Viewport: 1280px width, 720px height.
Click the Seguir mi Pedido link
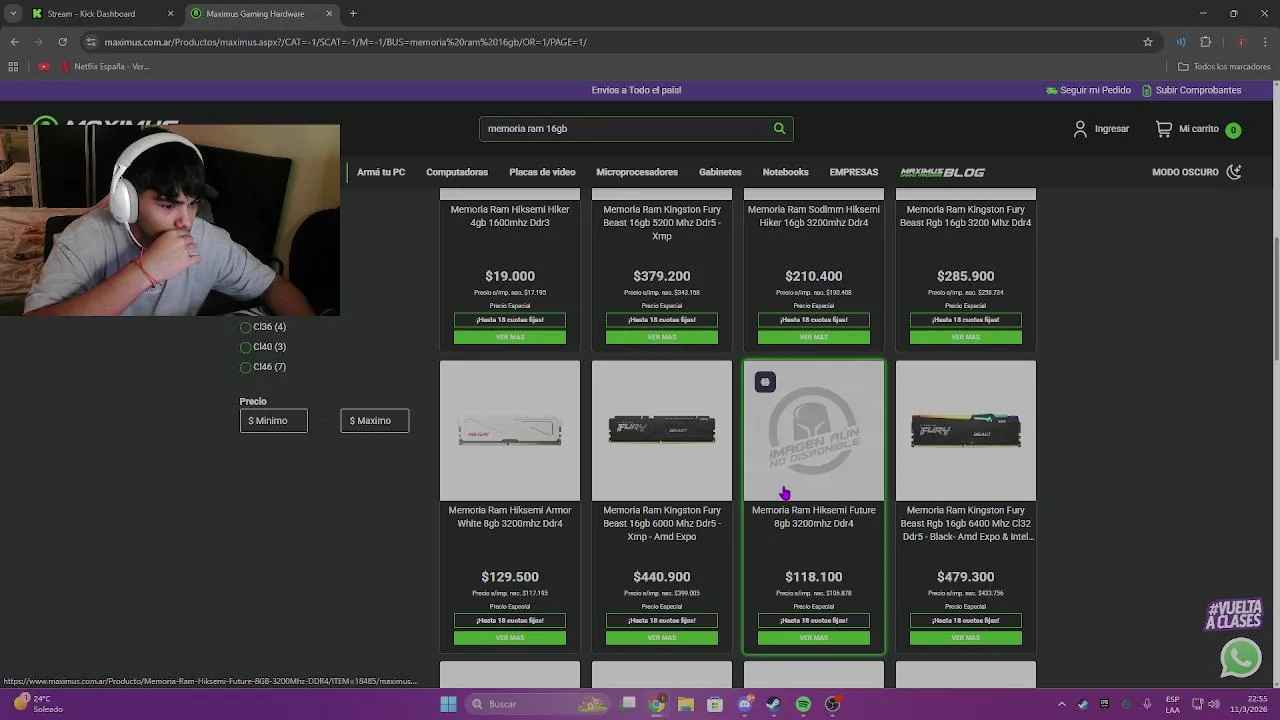click(1088, 90)
